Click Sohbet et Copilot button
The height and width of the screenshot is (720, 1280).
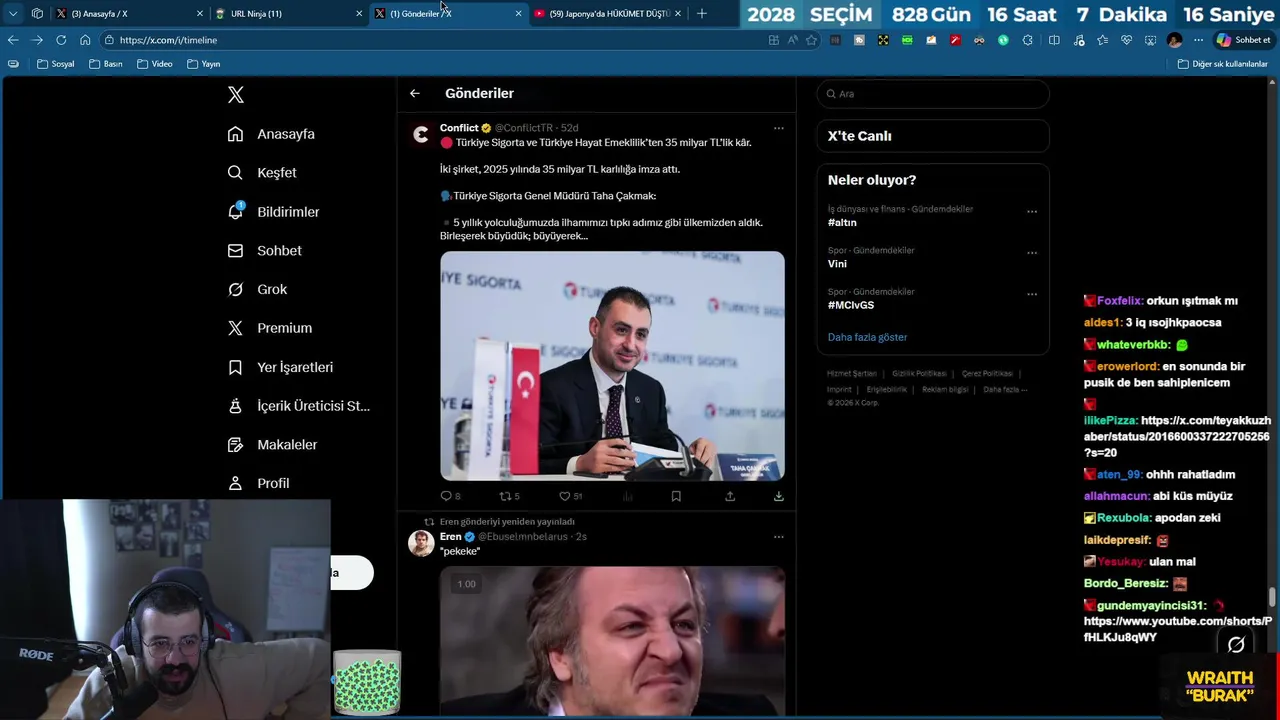coord(1243,40)
